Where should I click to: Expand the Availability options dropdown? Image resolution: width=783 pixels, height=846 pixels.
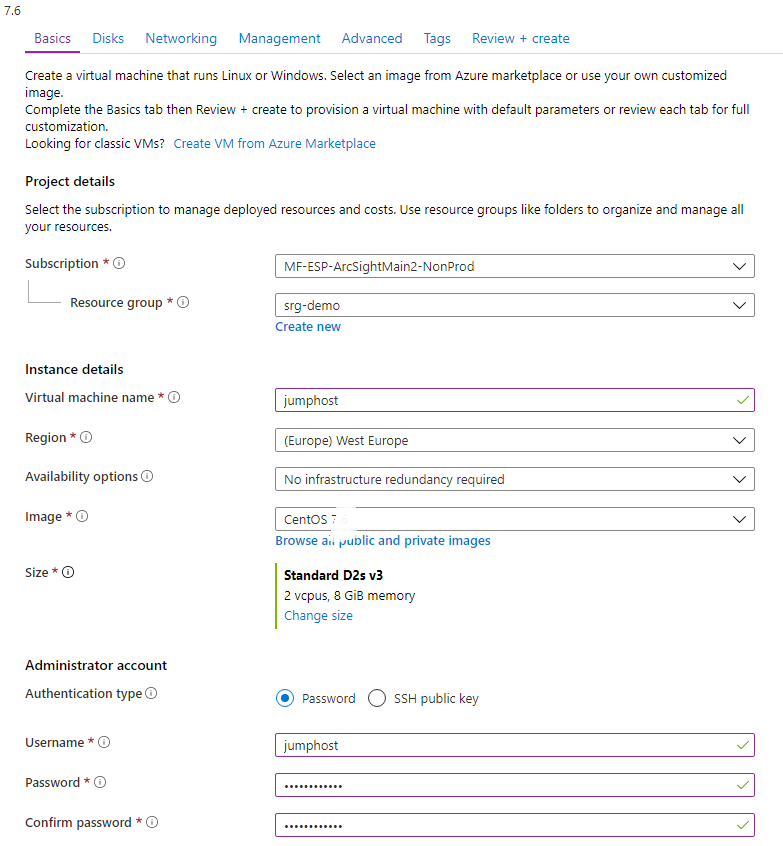pos(514,480)
